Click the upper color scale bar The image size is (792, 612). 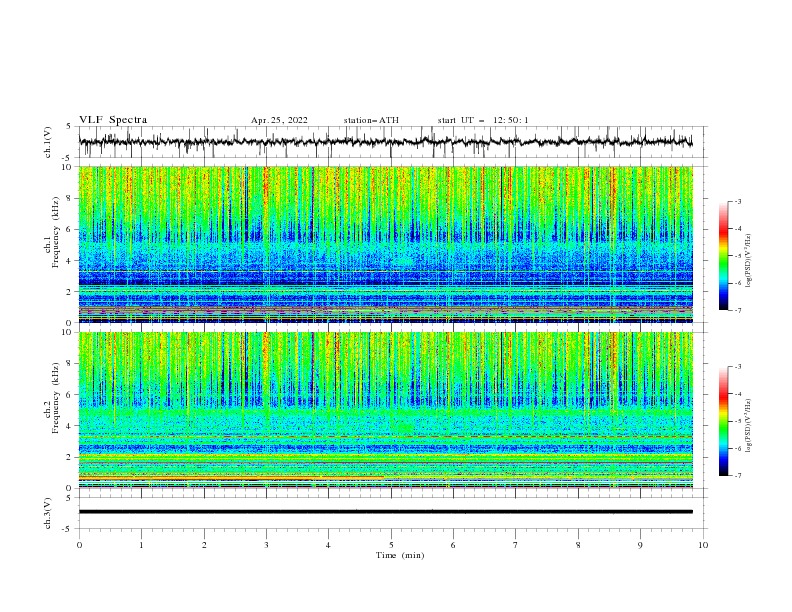723,256
